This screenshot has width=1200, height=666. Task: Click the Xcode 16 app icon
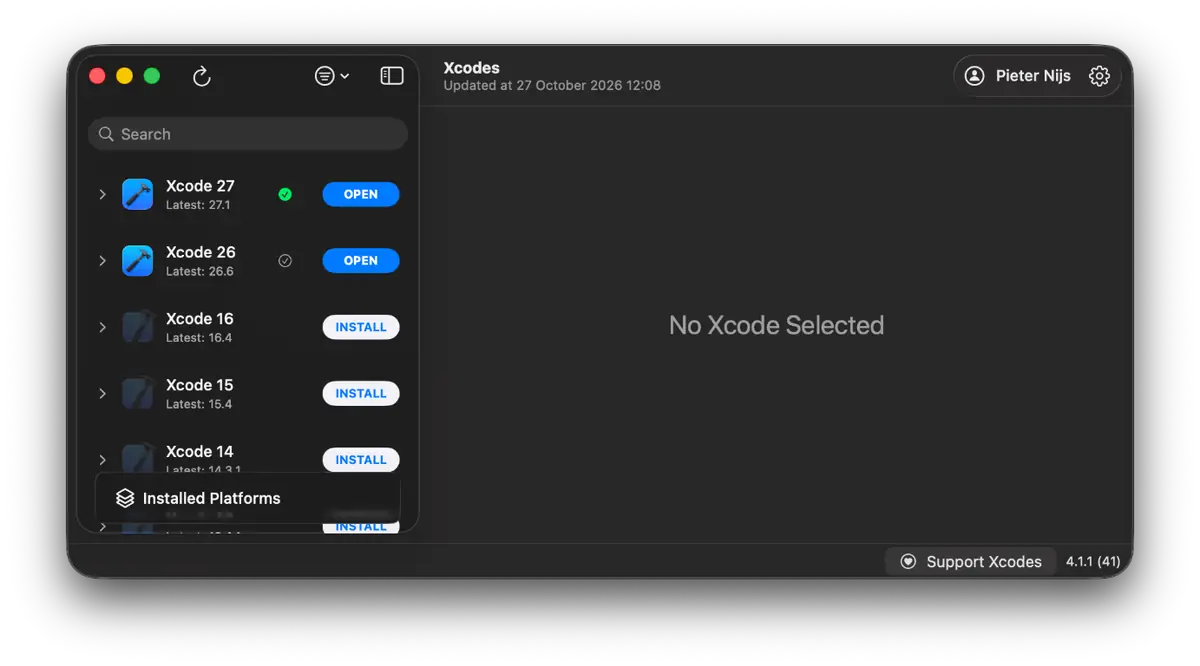(x=138, y=327)
